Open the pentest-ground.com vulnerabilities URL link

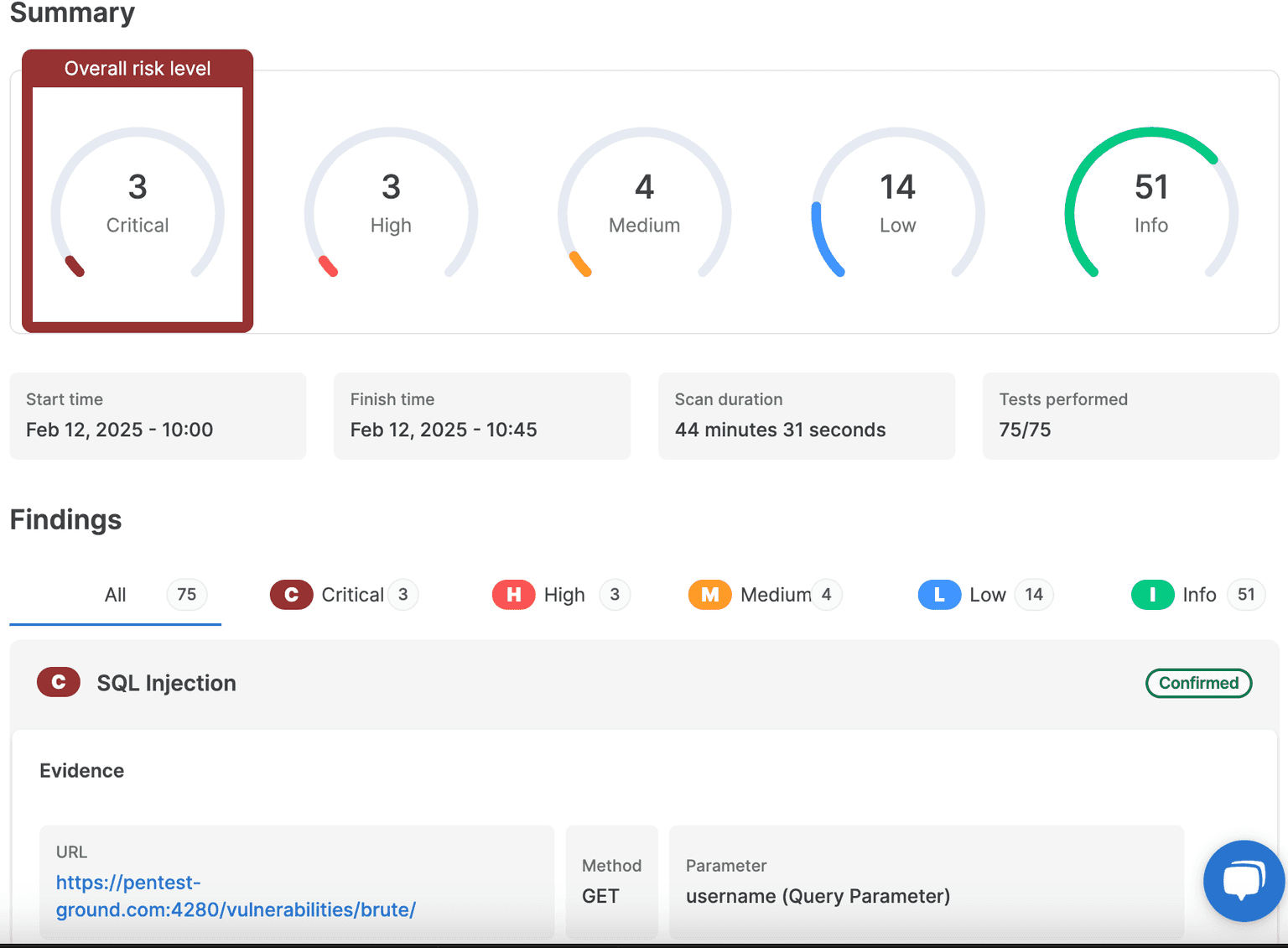236,896
